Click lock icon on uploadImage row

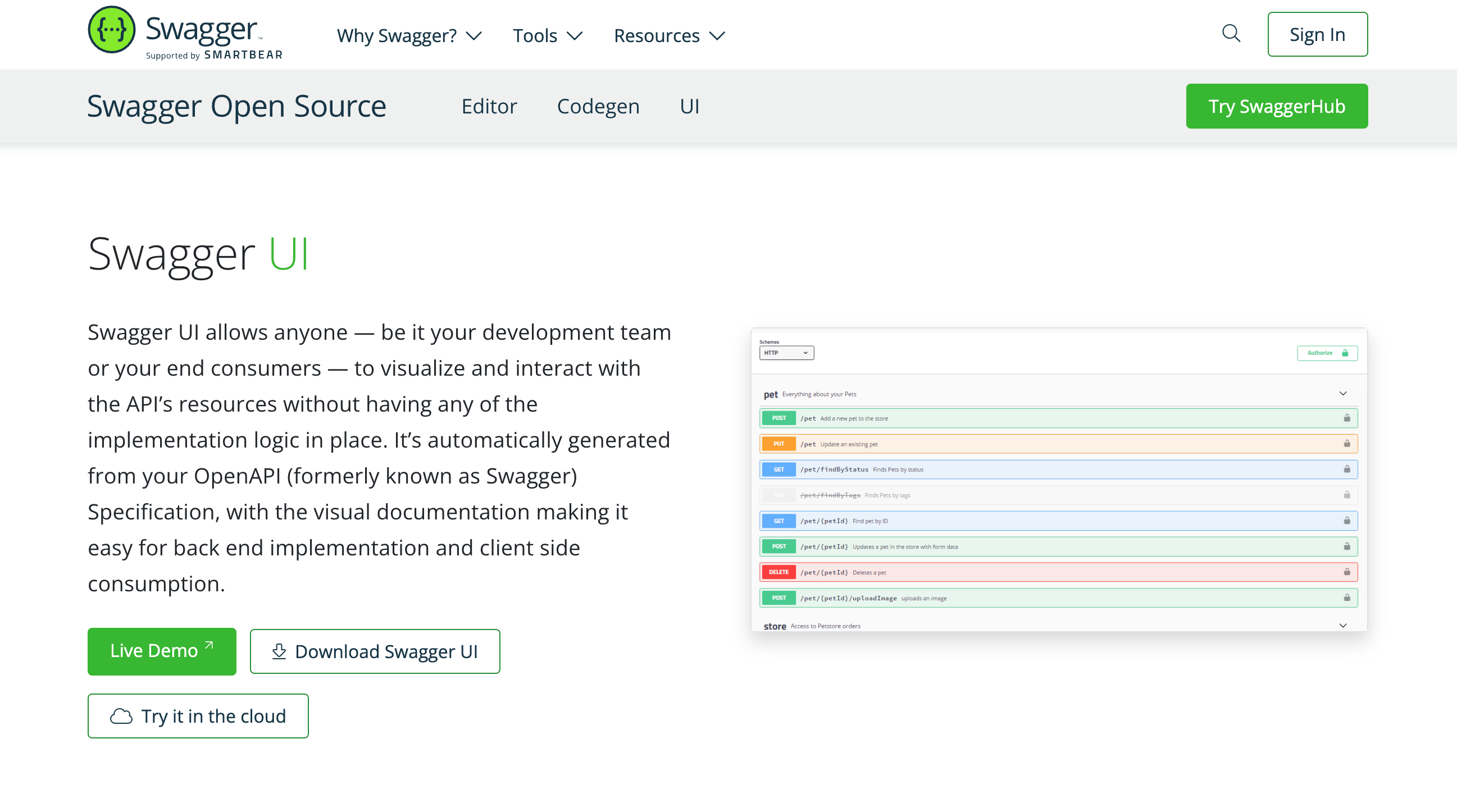(x=1347, y=597)
